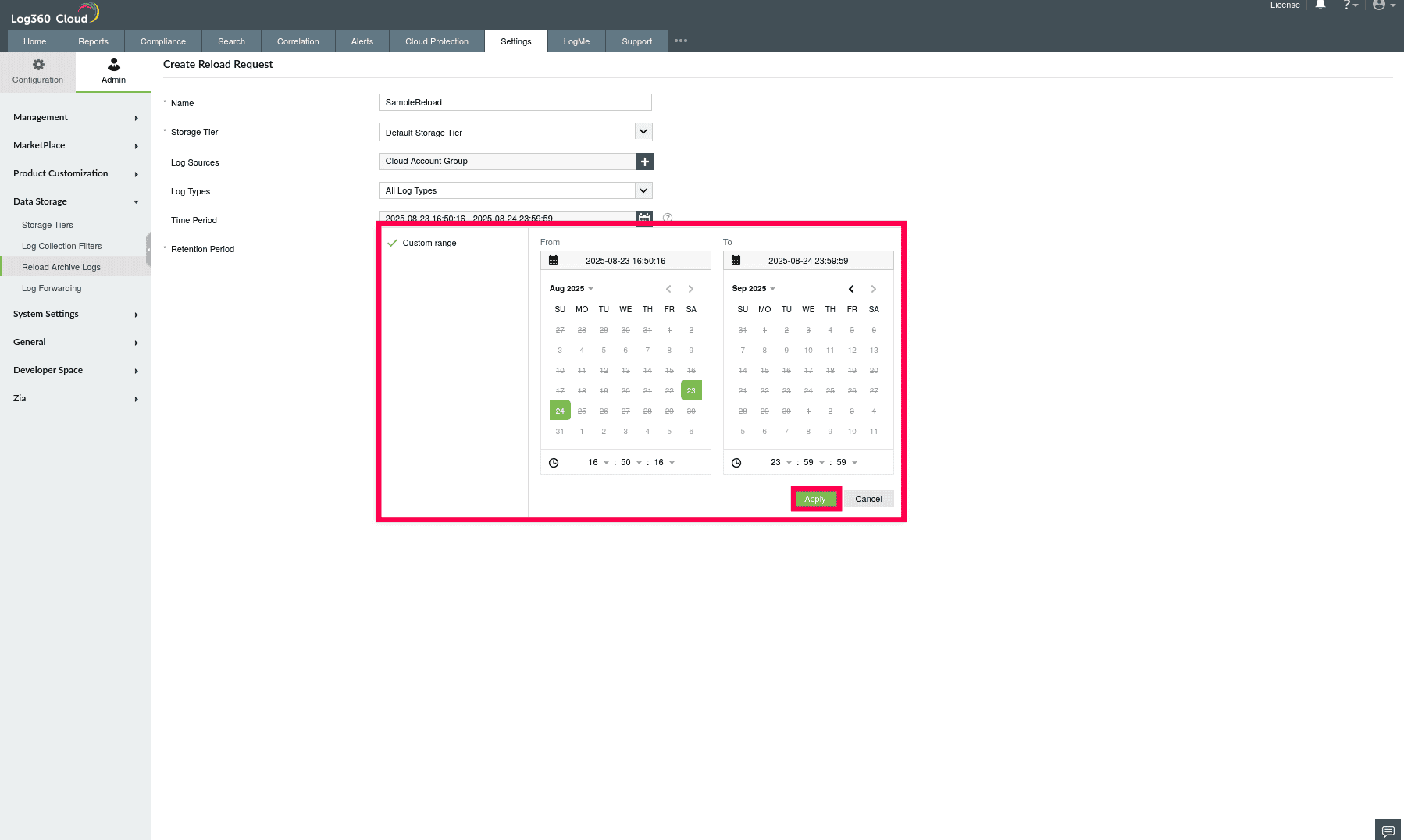Select August 24 in the From calendar
The width and height of the screenshot is (1404, 840).
click(560, 411)
